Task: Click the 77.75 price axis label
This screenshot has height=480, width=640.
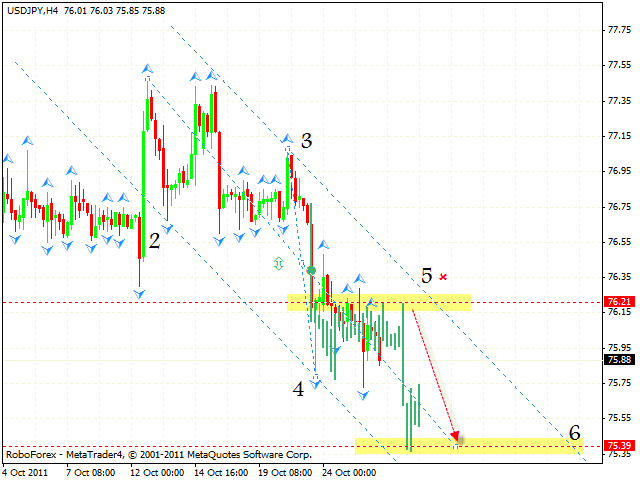Action: click(x=619, y=30)
